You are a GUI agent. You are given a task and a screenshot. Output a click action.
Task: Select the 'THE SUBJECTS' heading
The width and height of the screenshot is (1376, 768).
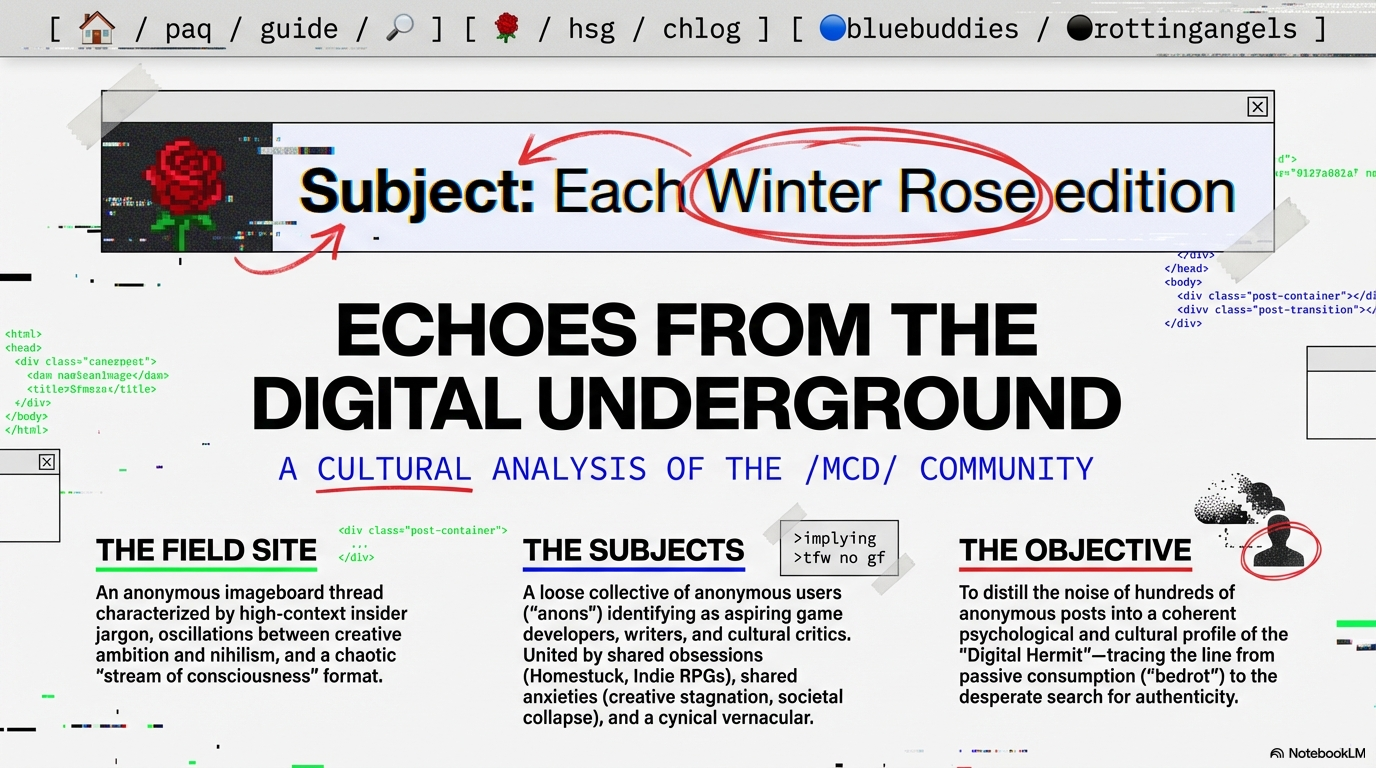pos(633,550)
